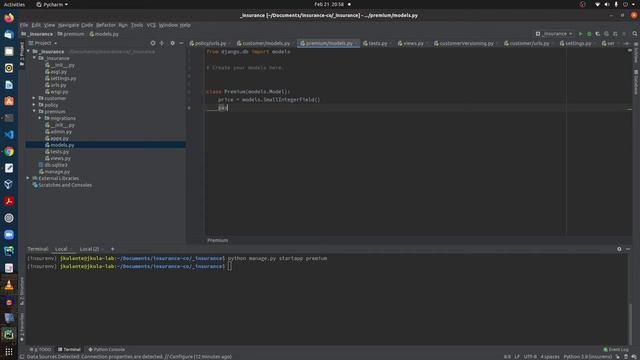This screenshot has width=640, height=360.
Task: Click the terminal command prompt input
Action: pos(230,266)
